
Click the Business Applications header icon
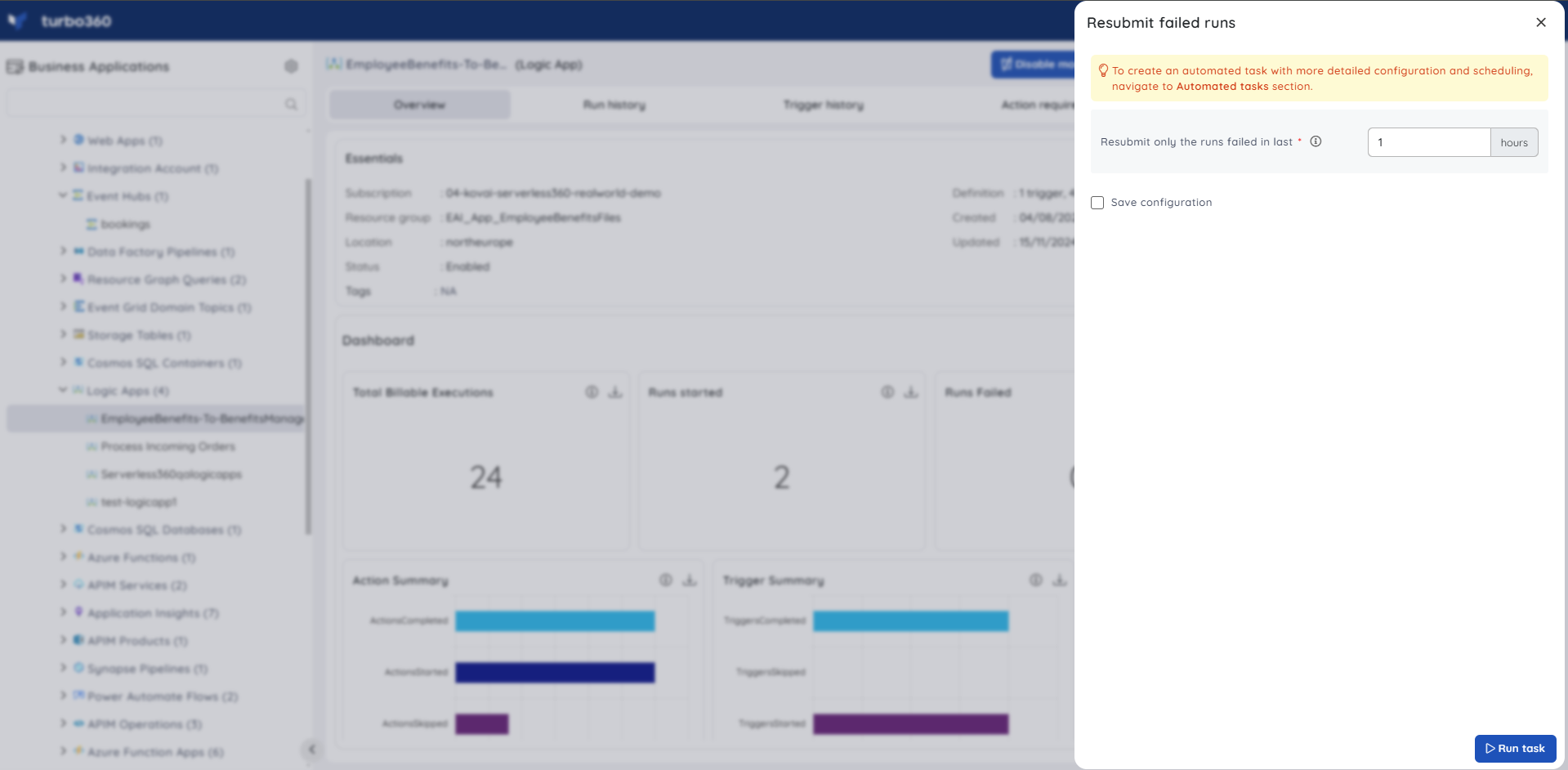pos(15,66)
